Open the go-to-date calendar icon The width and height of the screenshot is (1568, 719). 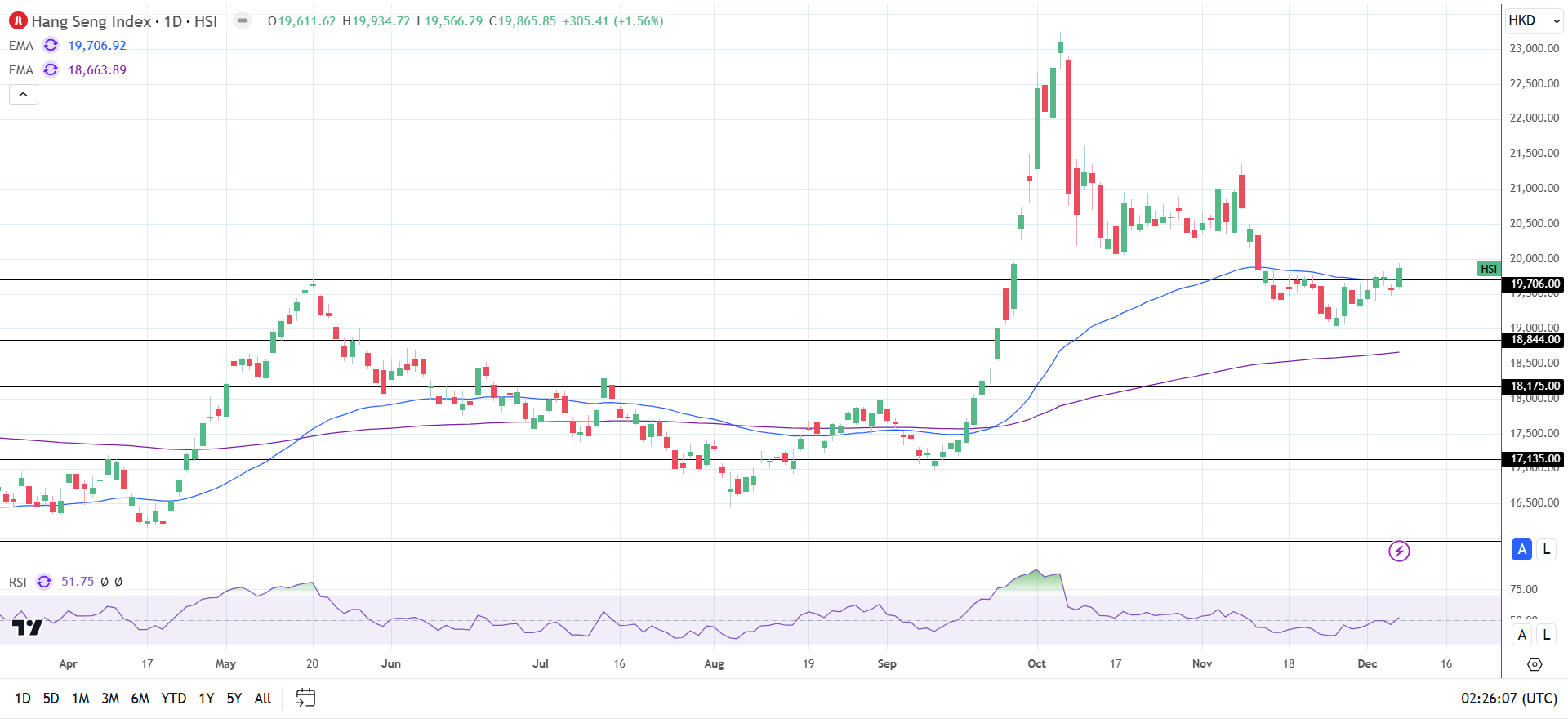tap(305, 698)
